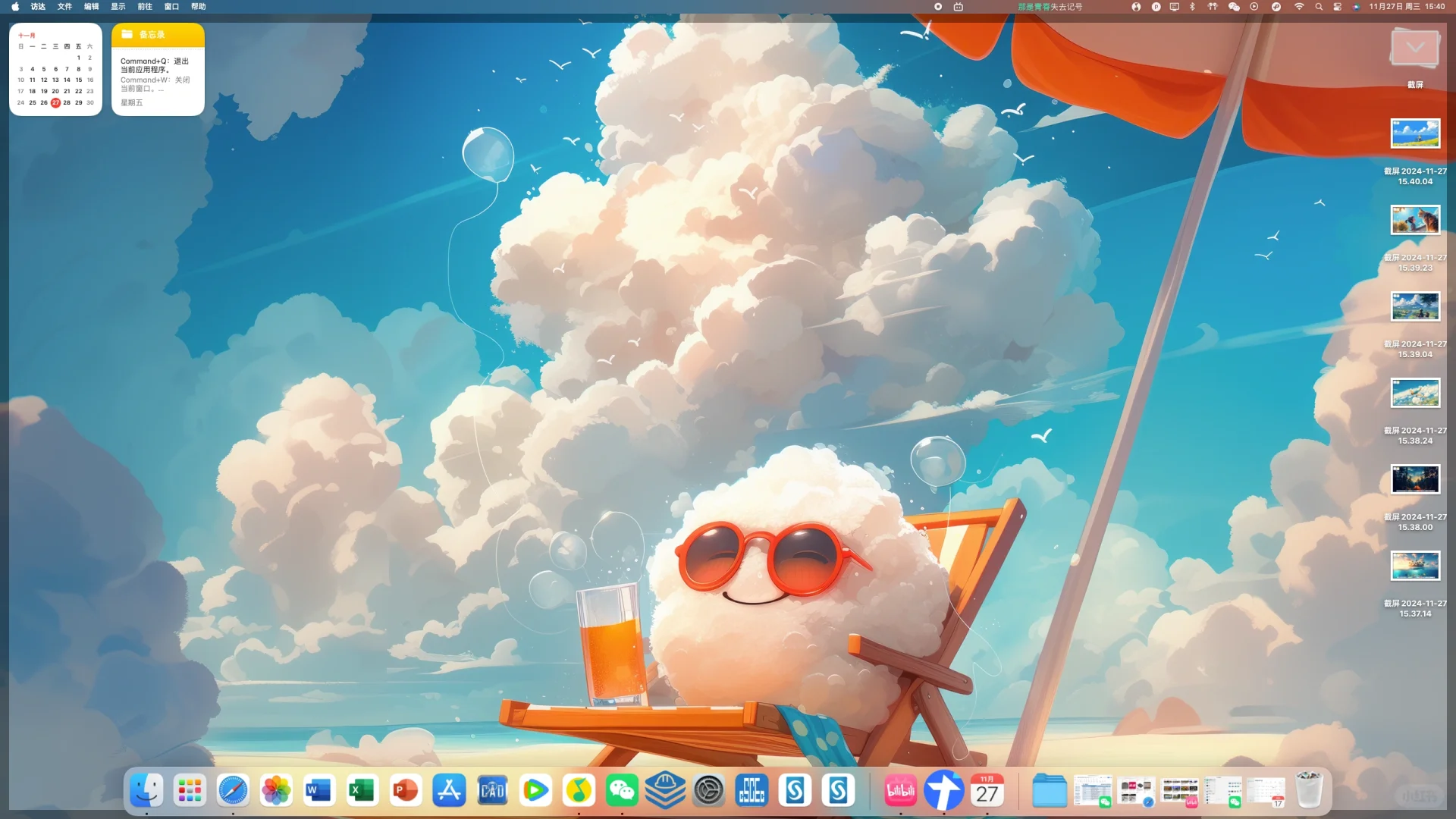Open the blue hard-hat layers app in Dock
The image size is (1456, 819).
(665, 791)
